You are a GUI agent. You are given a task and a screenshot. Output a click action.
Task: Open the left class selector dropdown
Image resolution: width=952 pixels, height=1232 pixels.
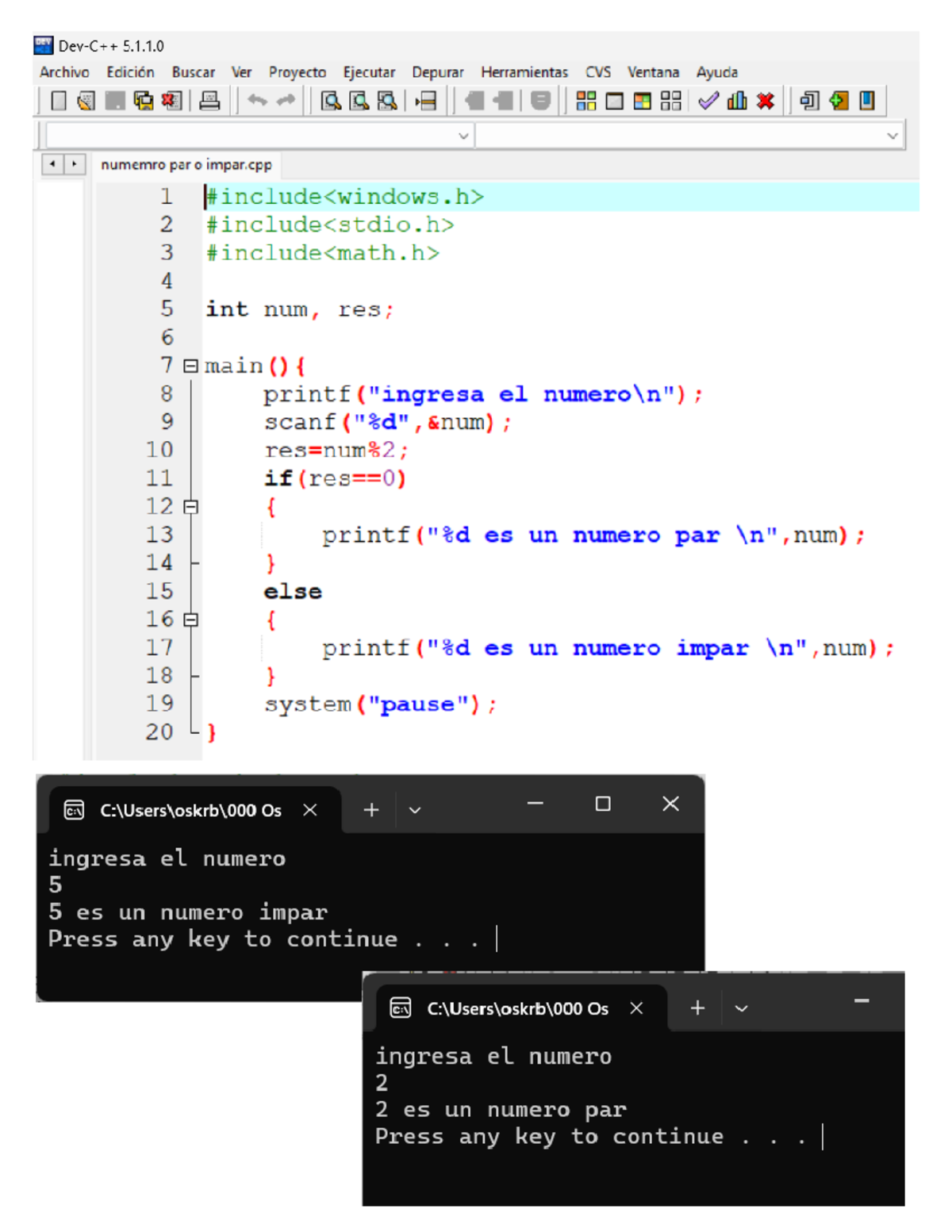tap(464, 136)
